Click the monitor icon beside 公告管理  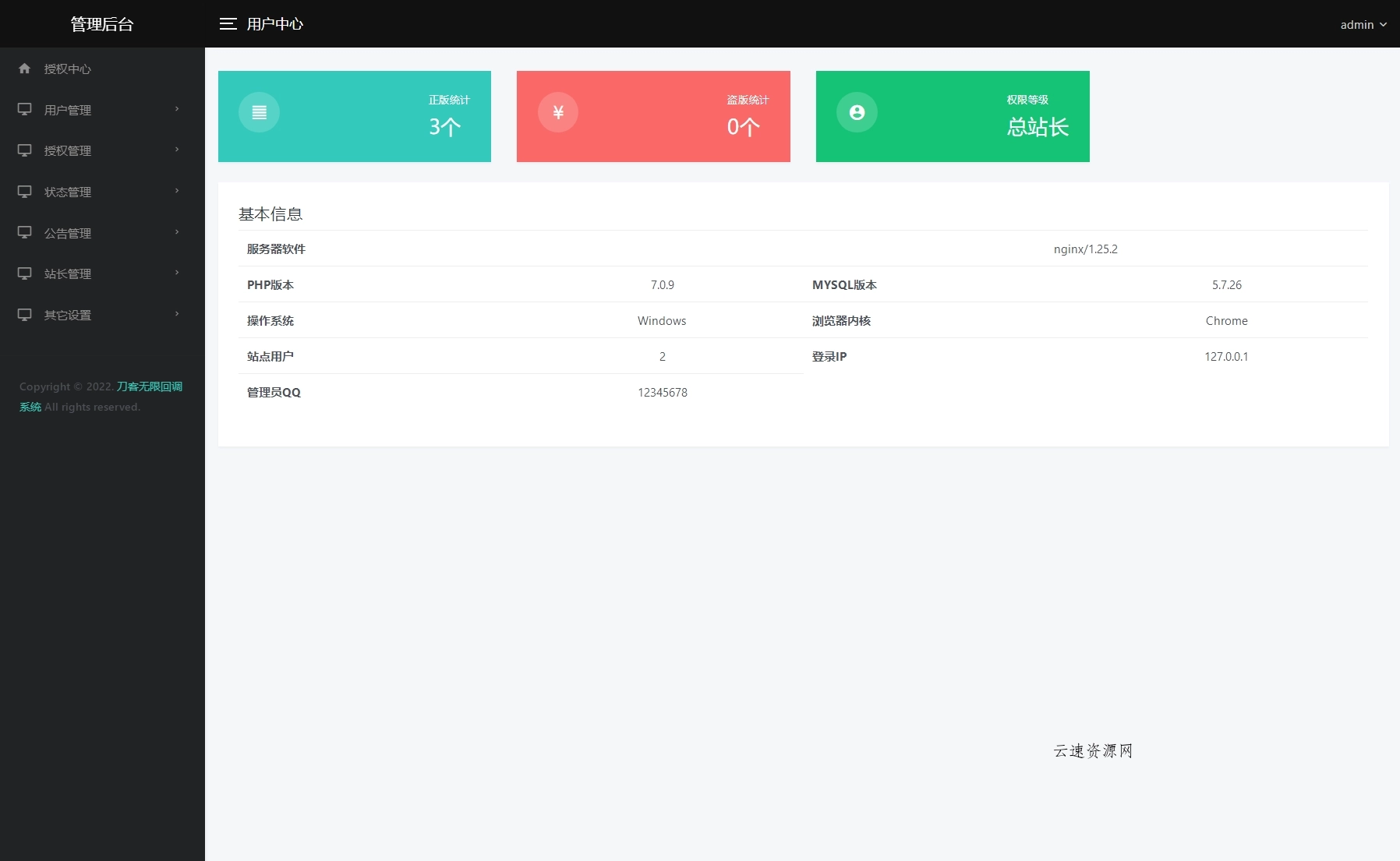coord(24,232)
